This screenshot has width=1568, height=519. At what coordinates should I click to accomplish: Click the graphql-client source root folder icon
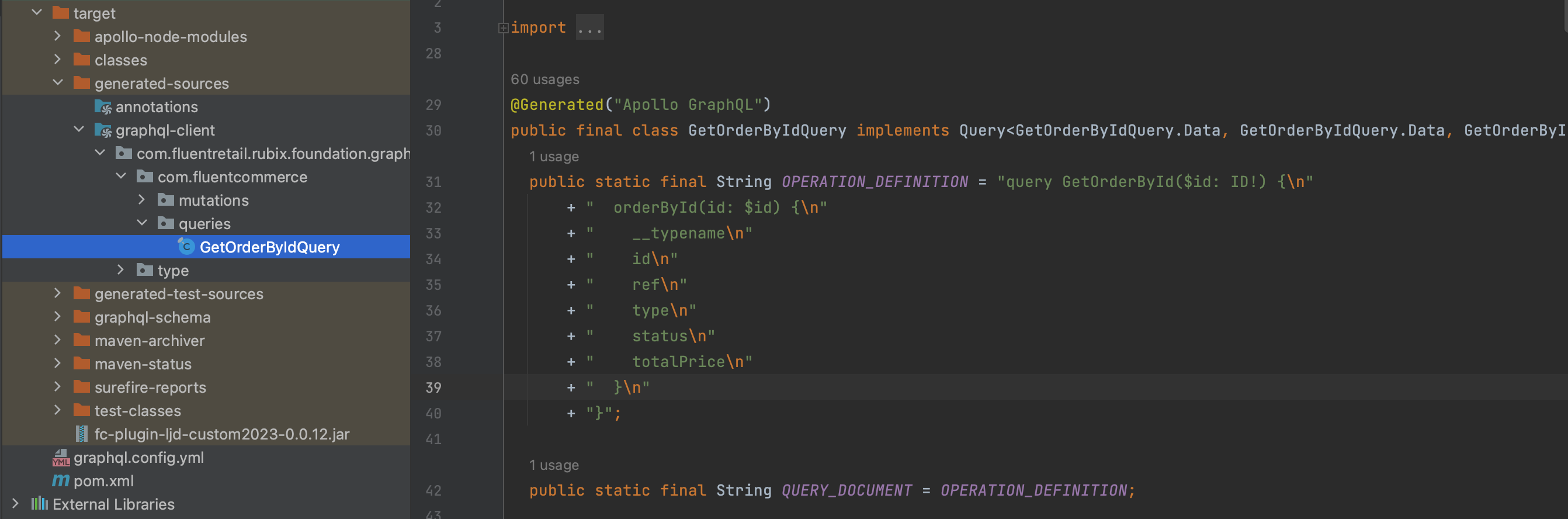pos(103,130)
